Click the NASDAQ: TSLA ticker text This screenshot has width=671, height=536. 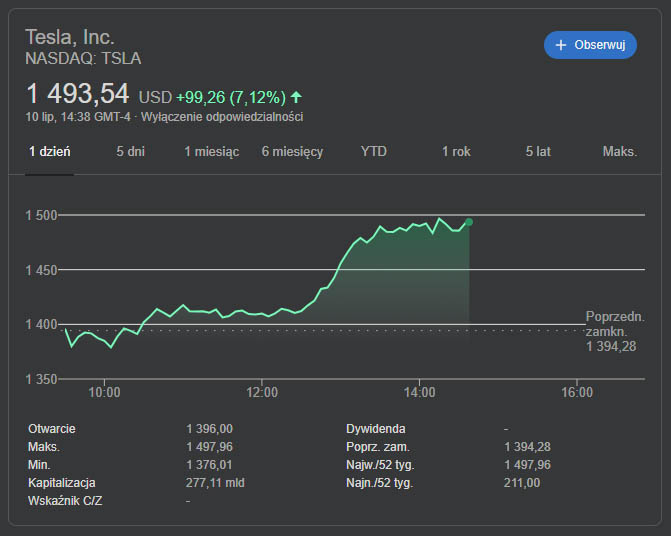[83, 59]
